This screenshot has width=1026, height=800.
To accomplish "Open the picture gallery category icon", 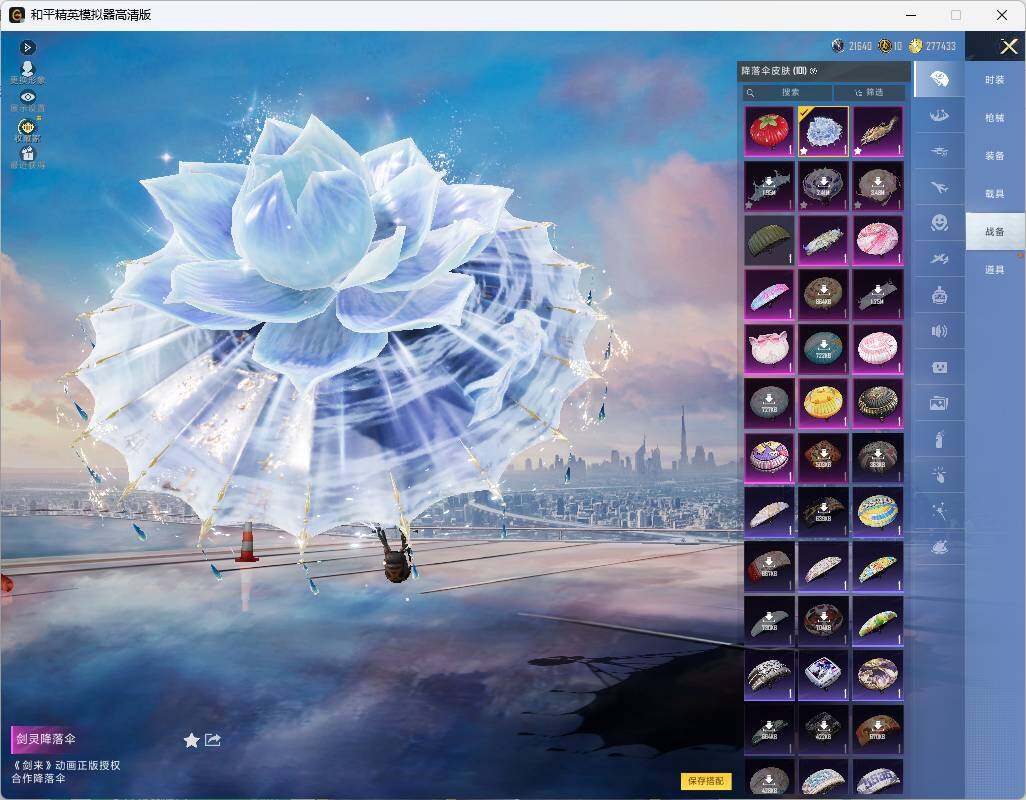I will tap(939, 403).
